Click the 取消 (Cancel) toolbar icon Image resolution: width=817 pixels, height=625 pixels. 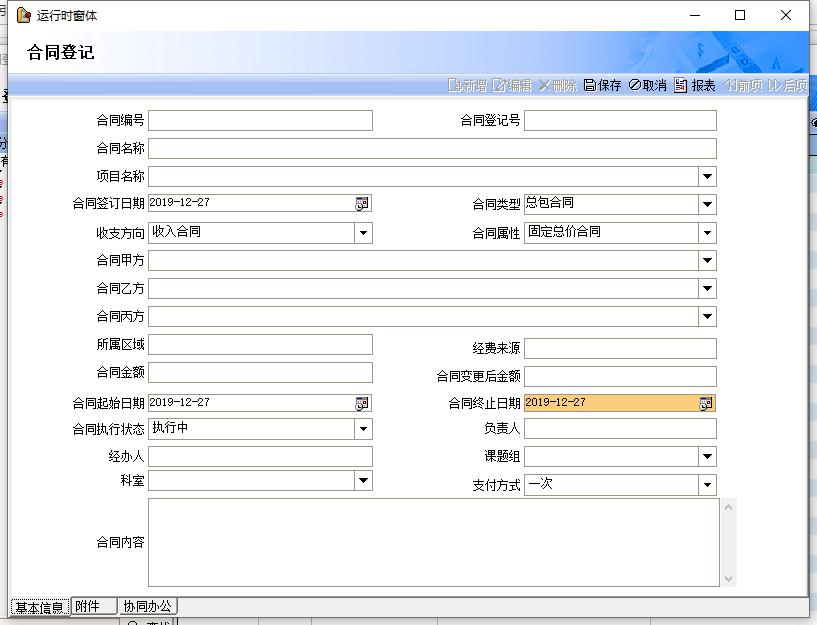(648, 86)
